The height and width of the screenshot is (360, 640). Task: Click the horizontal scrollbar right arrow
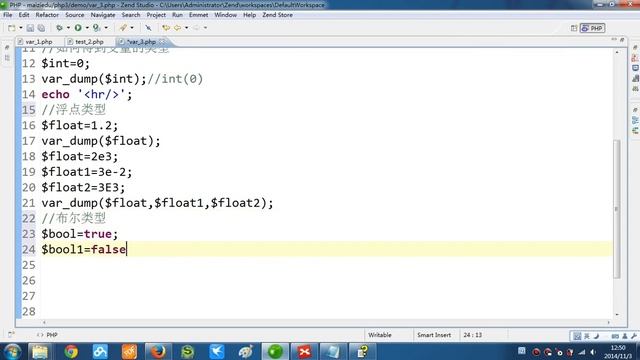tap(609, 322)
